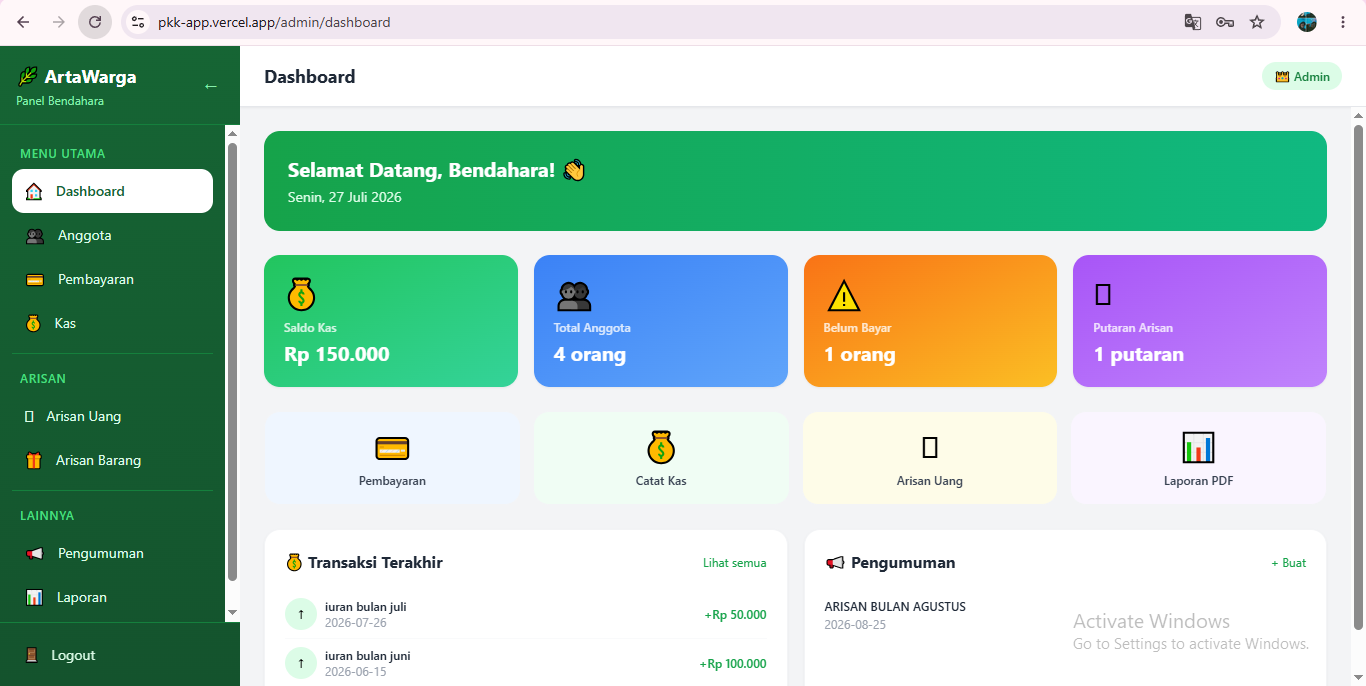
Task: Open the Belum Bayar 1 orang card
Action: tap(930, 321)
